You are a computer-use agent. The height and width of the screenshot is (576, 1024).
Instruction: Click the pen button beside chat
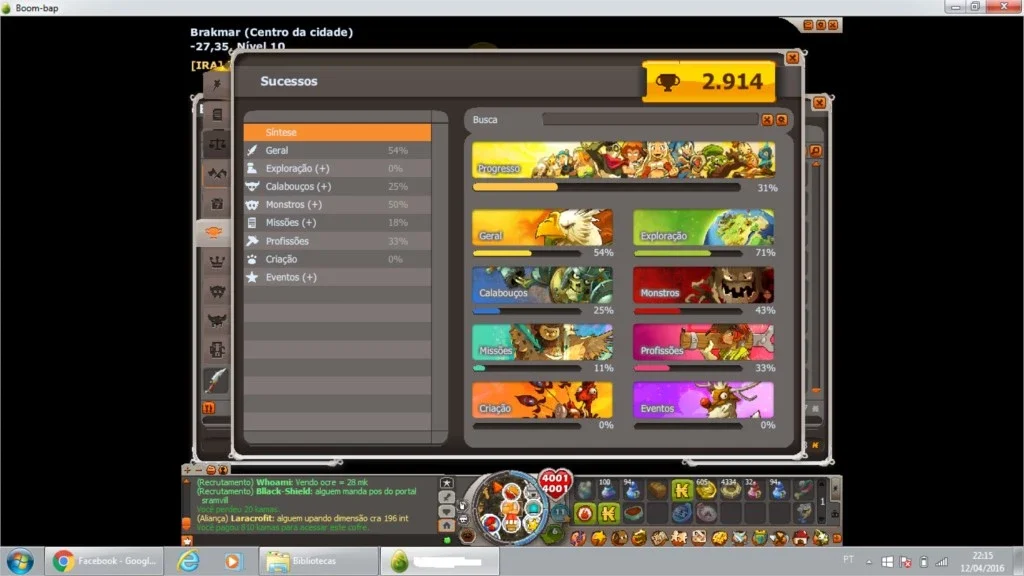click(447, 497)
